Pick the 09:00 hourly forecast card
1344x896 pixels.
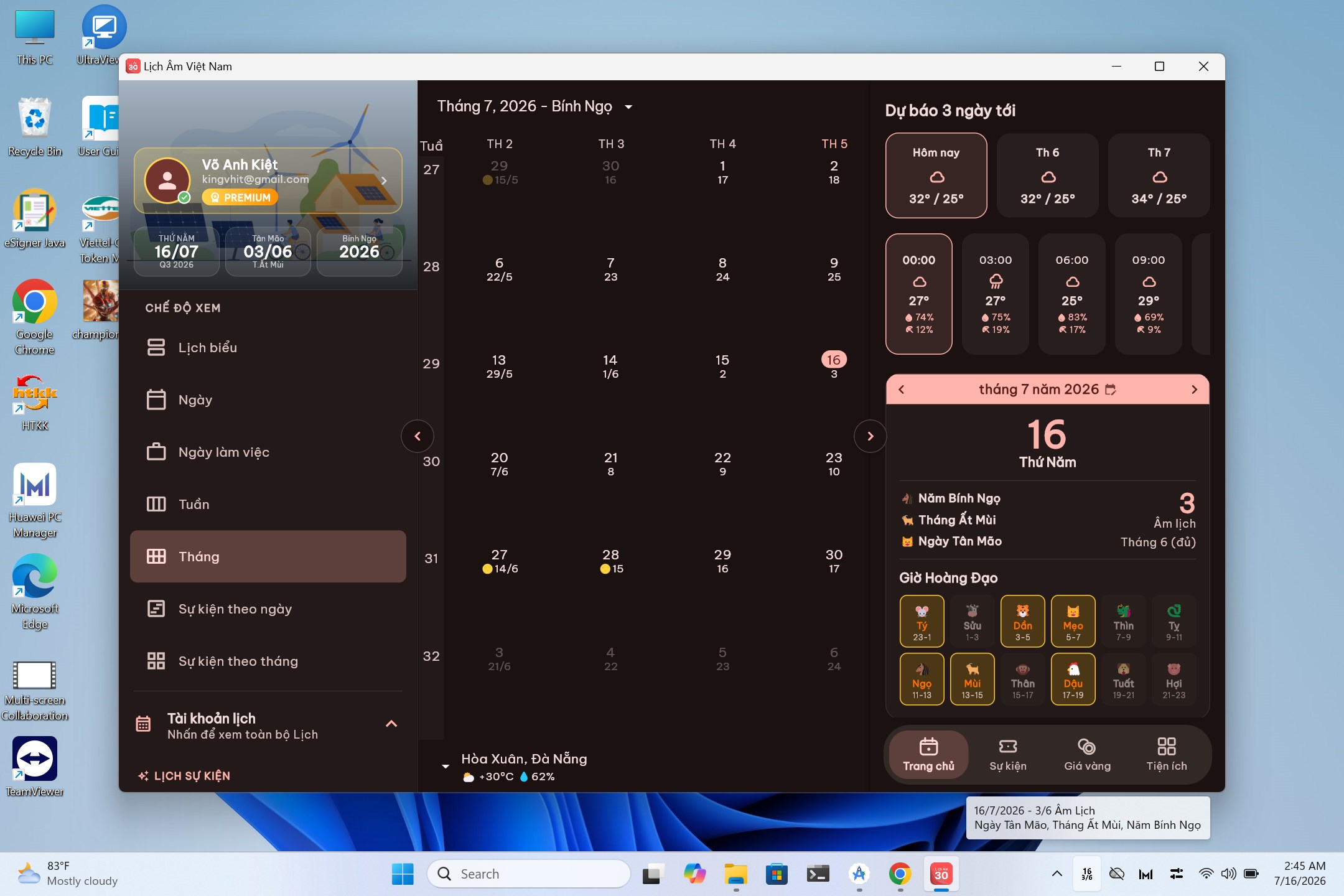pos(1148,294)
